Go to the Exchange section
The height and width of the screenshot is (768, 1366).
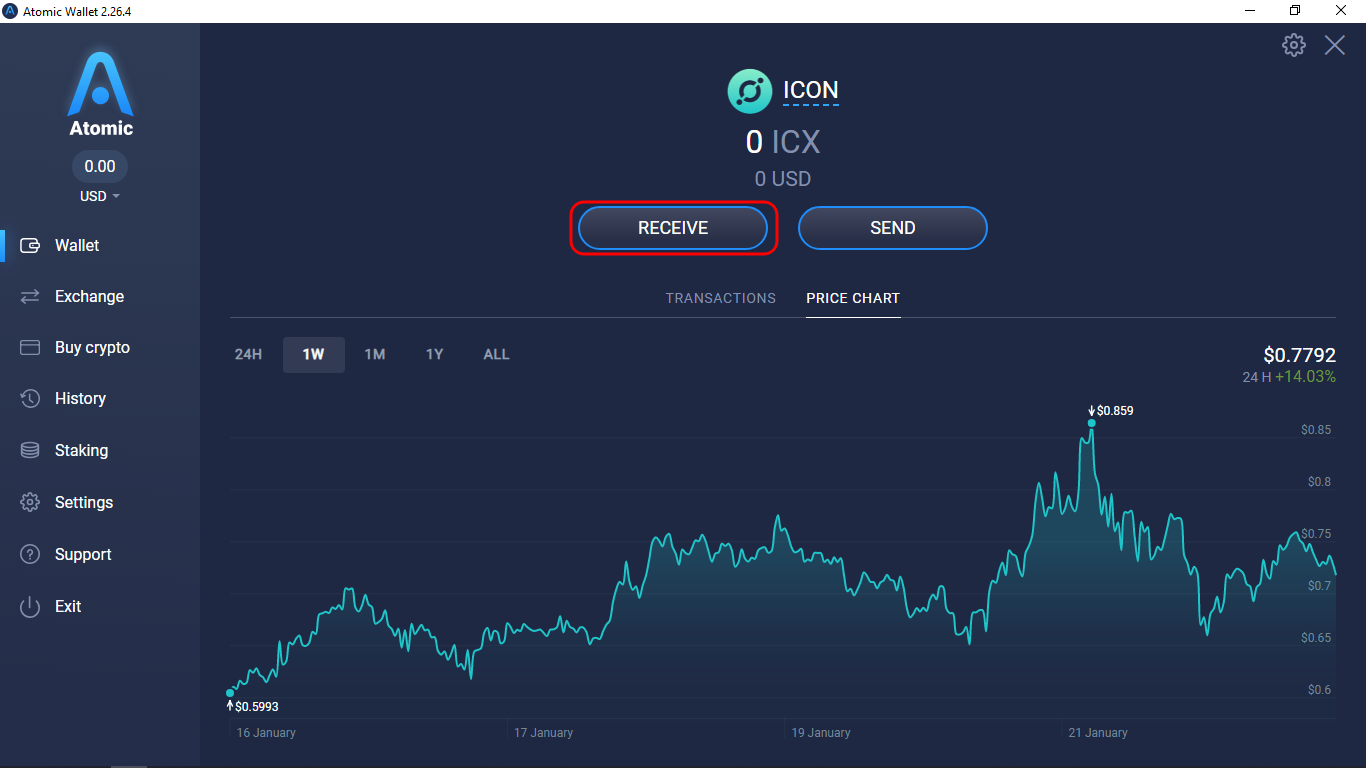point(89,296)
